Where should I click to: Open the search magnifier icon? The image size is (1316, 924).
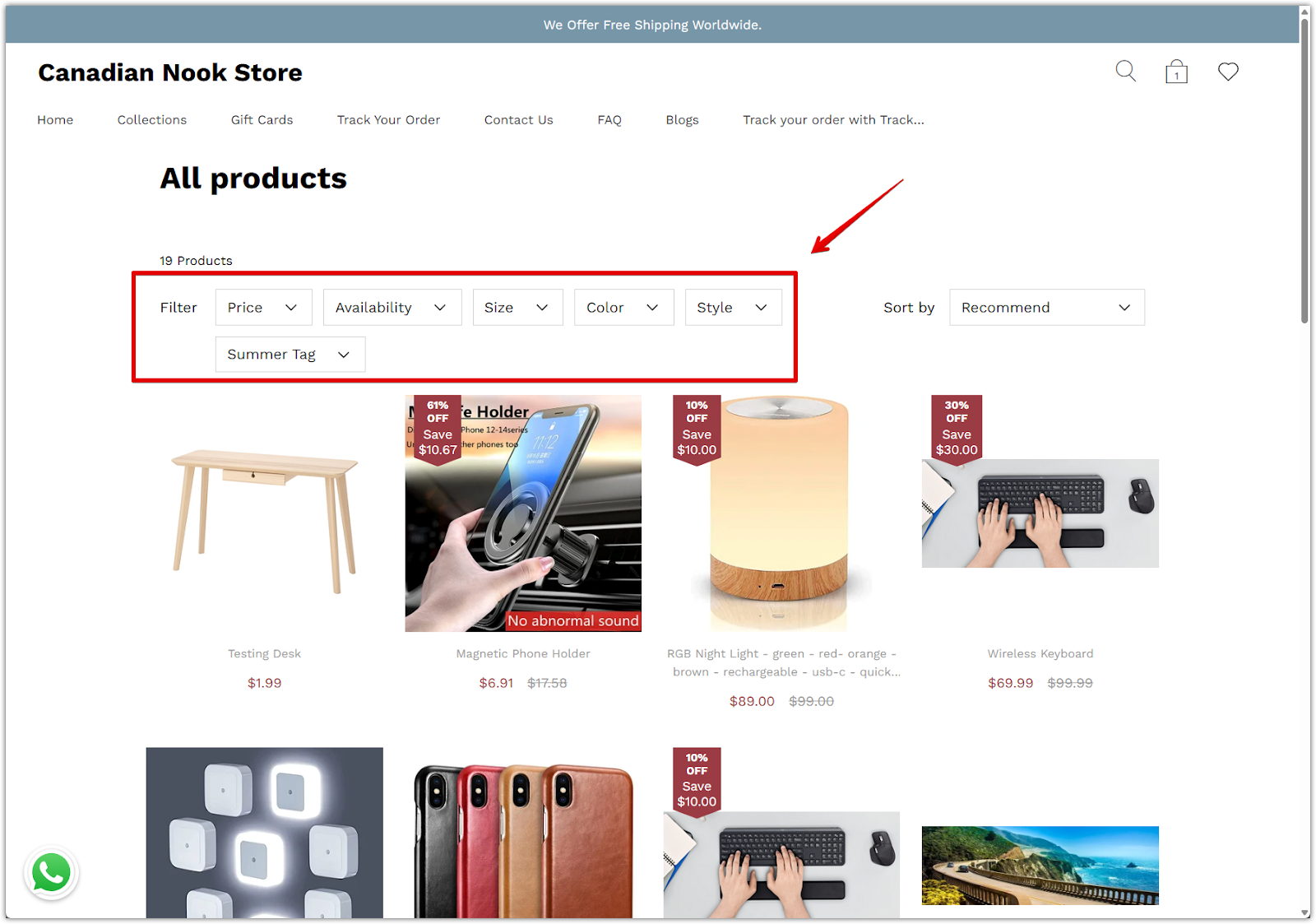coord(1125,72)
